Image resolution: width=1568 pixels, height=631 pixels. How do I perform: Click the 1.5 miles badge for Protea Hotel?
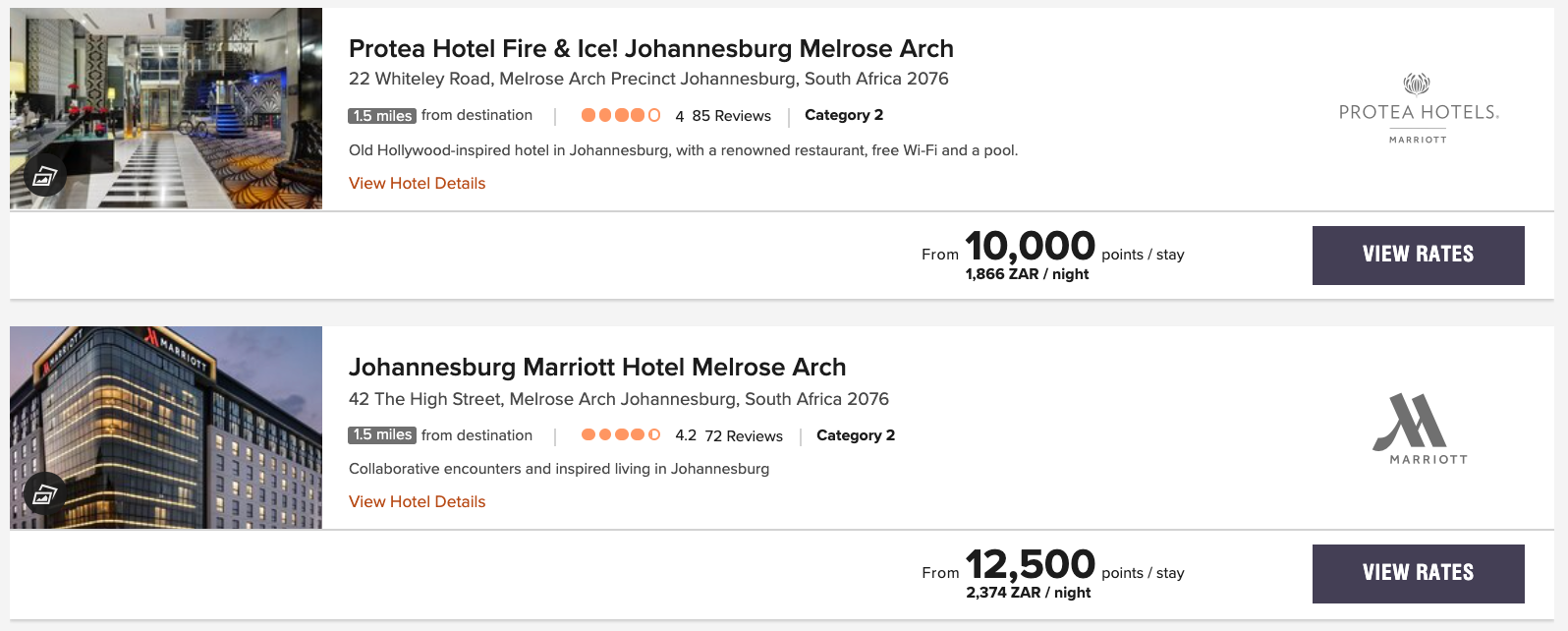pos(382,116)
